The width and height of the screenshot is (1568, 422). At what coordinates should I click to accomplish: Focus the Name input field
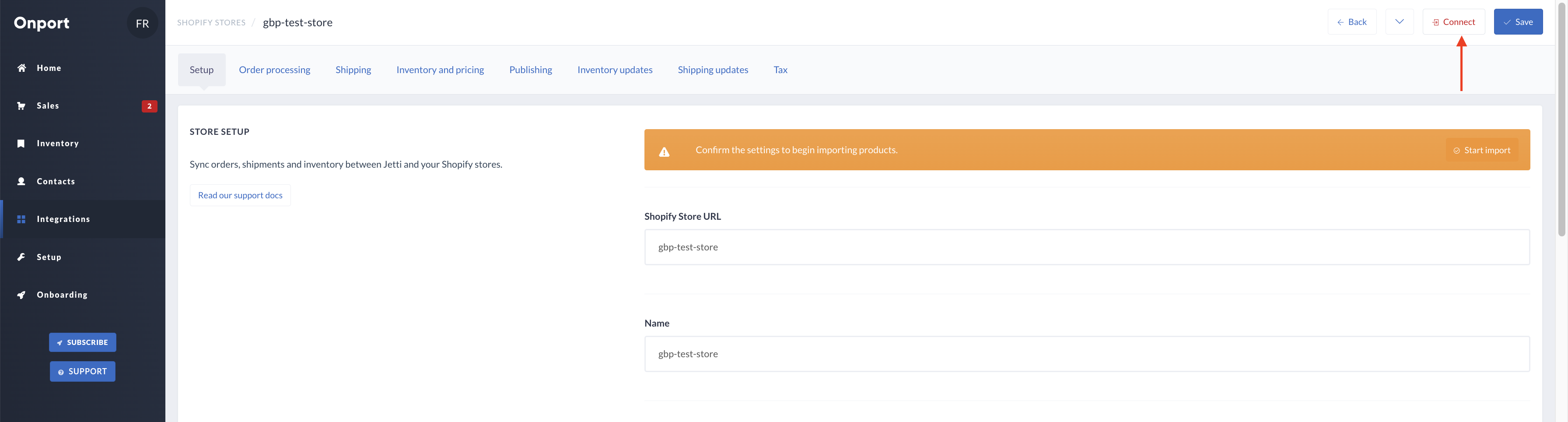pyautogui.click(x=1087, y=355)
